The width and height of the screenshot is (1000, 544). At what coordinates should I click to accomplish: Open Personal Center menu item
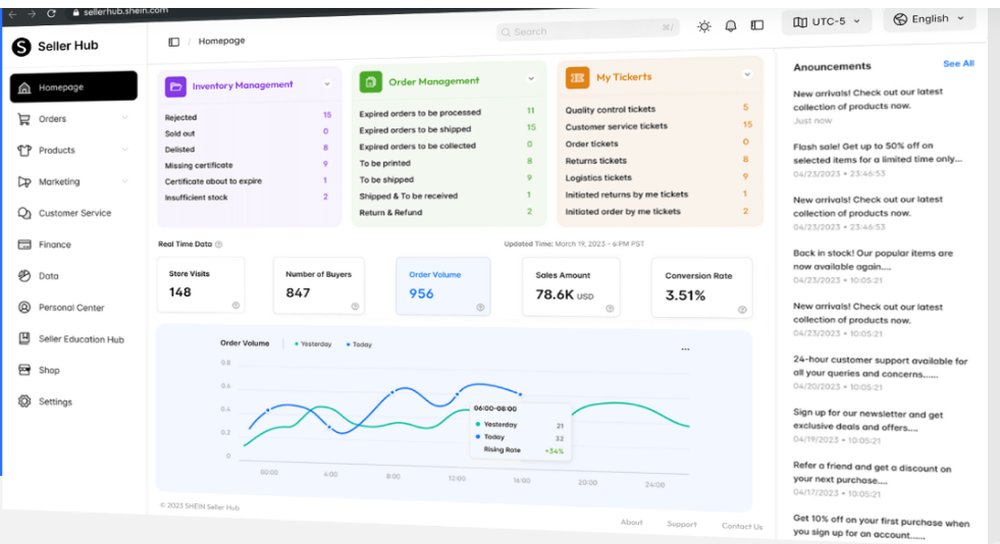pos(73,307)
